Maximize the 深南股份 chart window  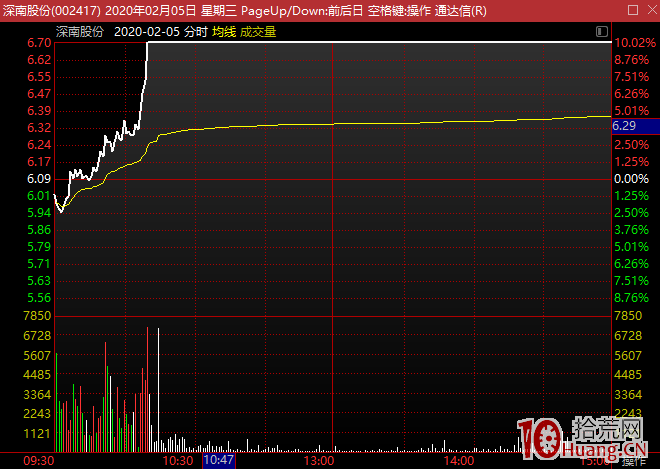click(633, 10)
